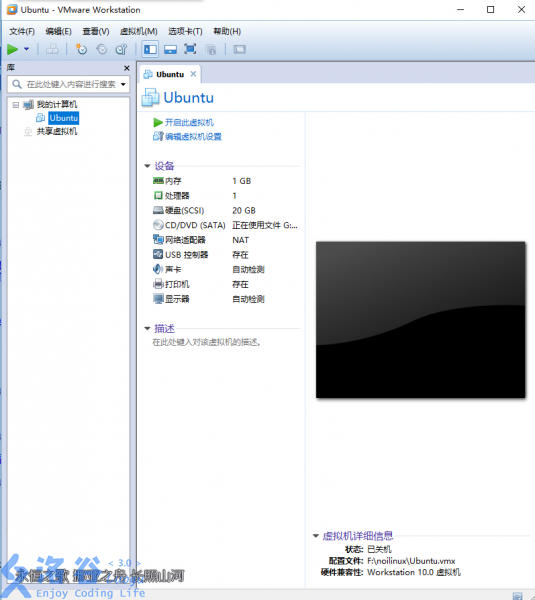
Task: Switch to the Ubuntu tab
Action: [x=170, y=74]
